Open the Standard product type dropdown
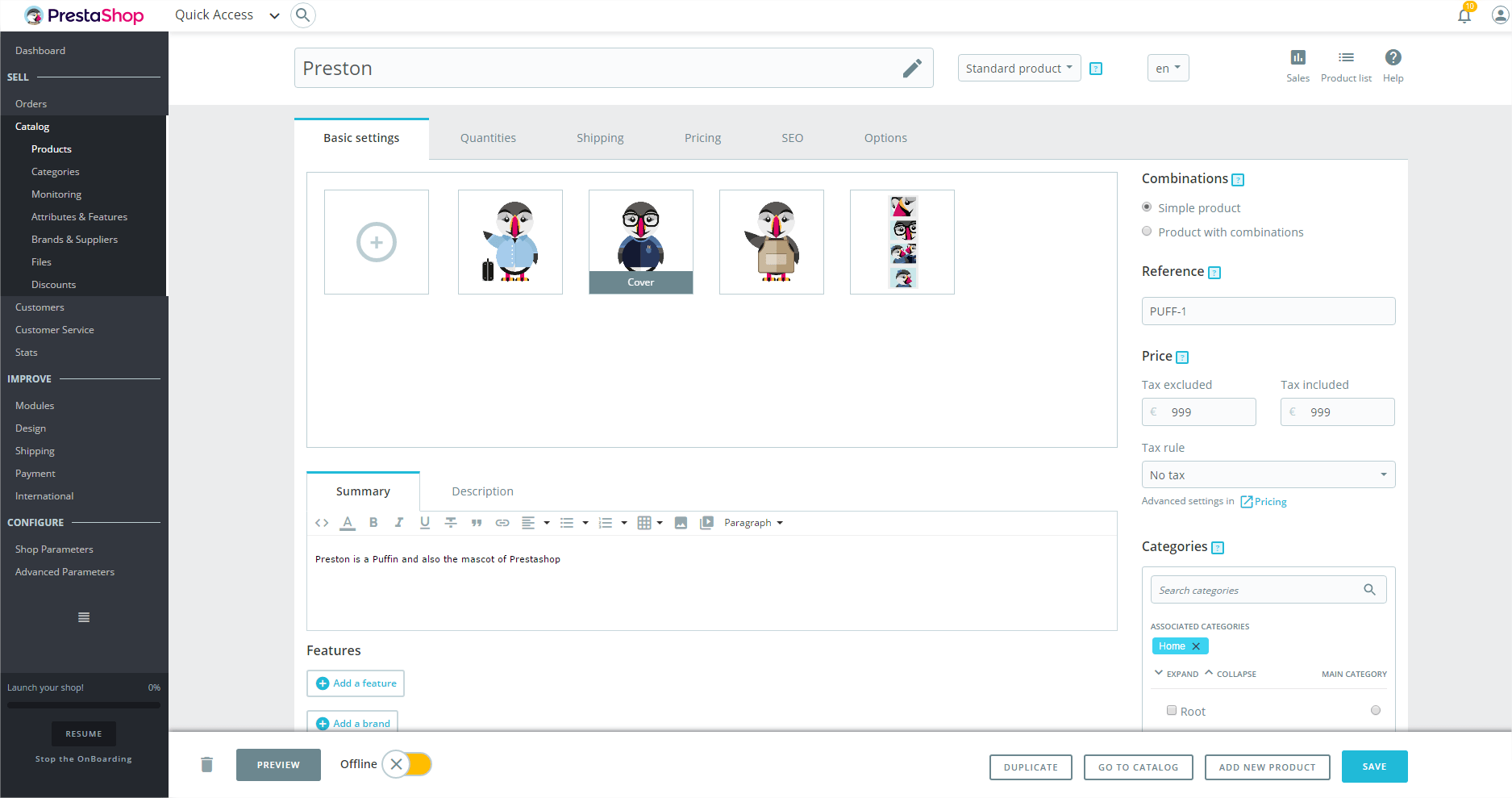 (x=1019, y=68)
